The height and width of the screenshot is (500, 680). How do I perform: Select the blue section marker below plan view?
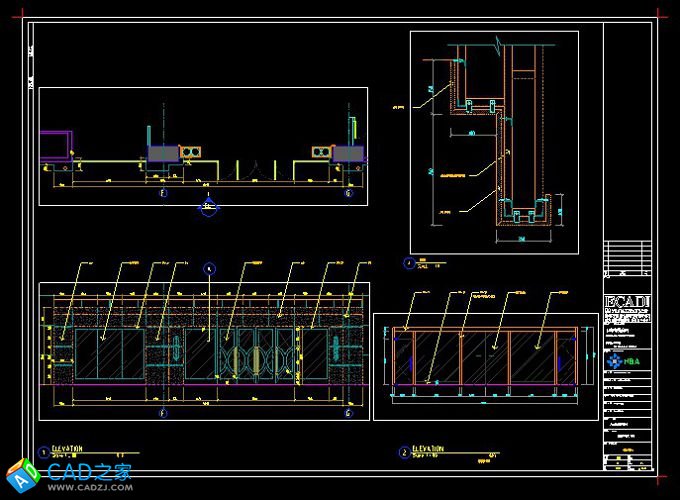[208, 207]
